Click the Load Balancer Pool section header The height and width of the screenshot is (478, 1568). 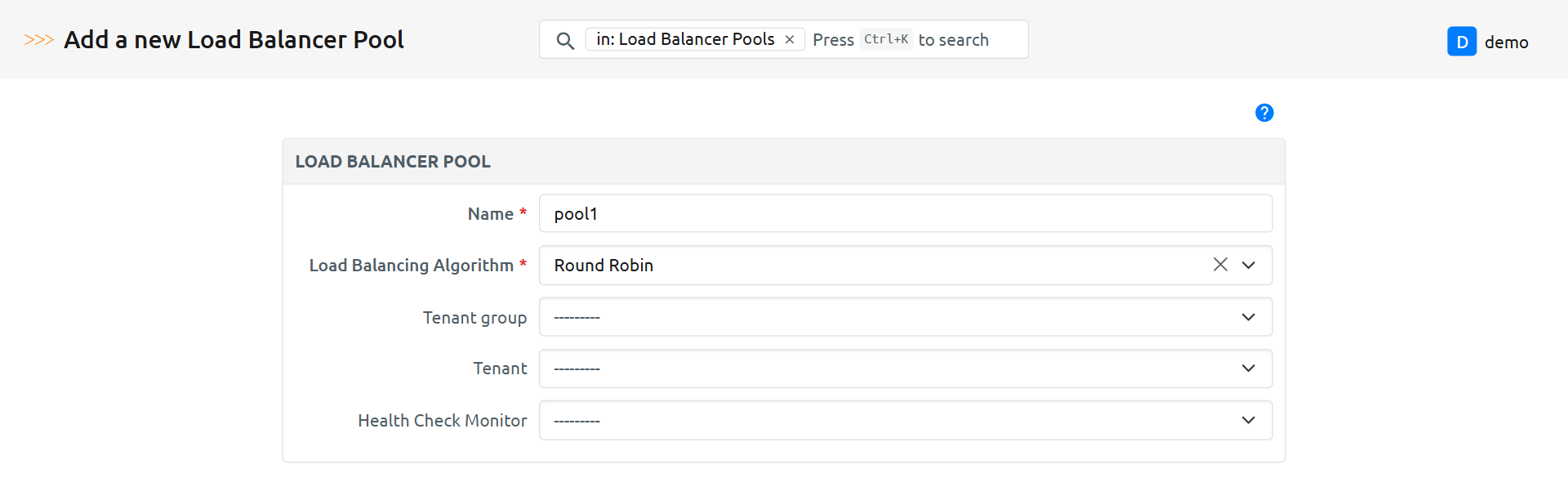click(393, 162)
